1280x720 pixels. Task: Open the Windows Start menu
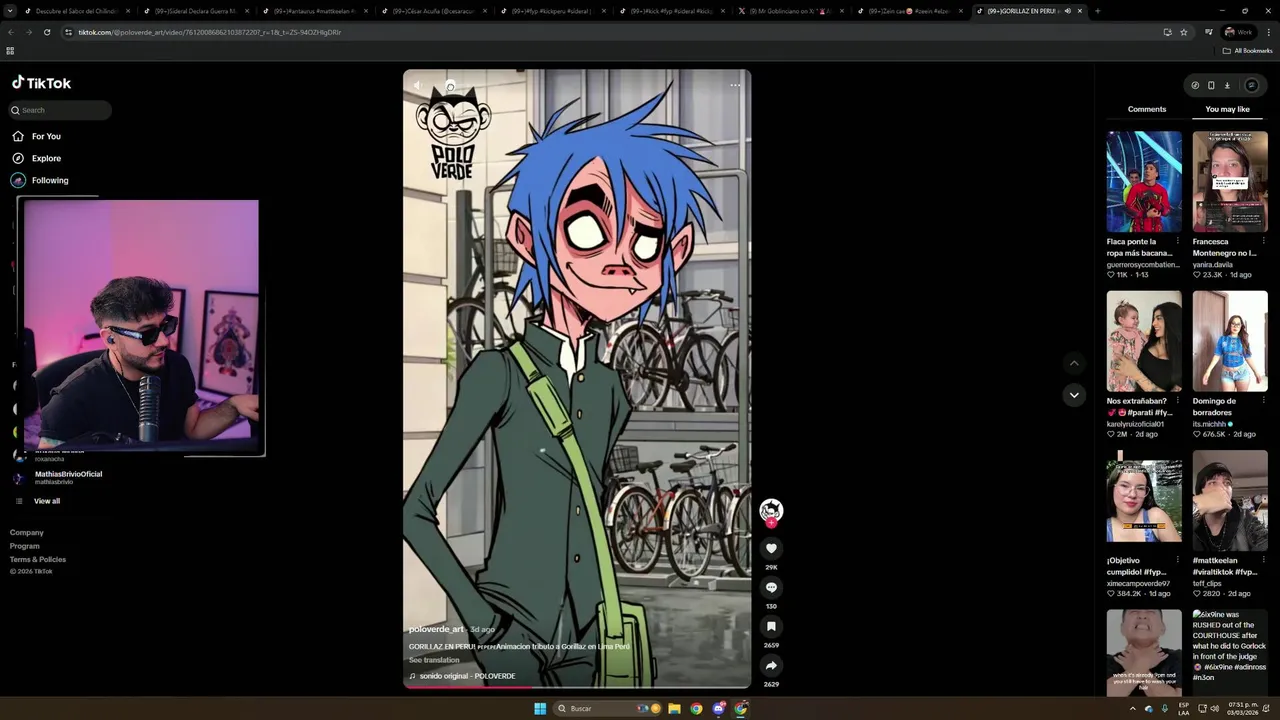[x=540, y=708]
